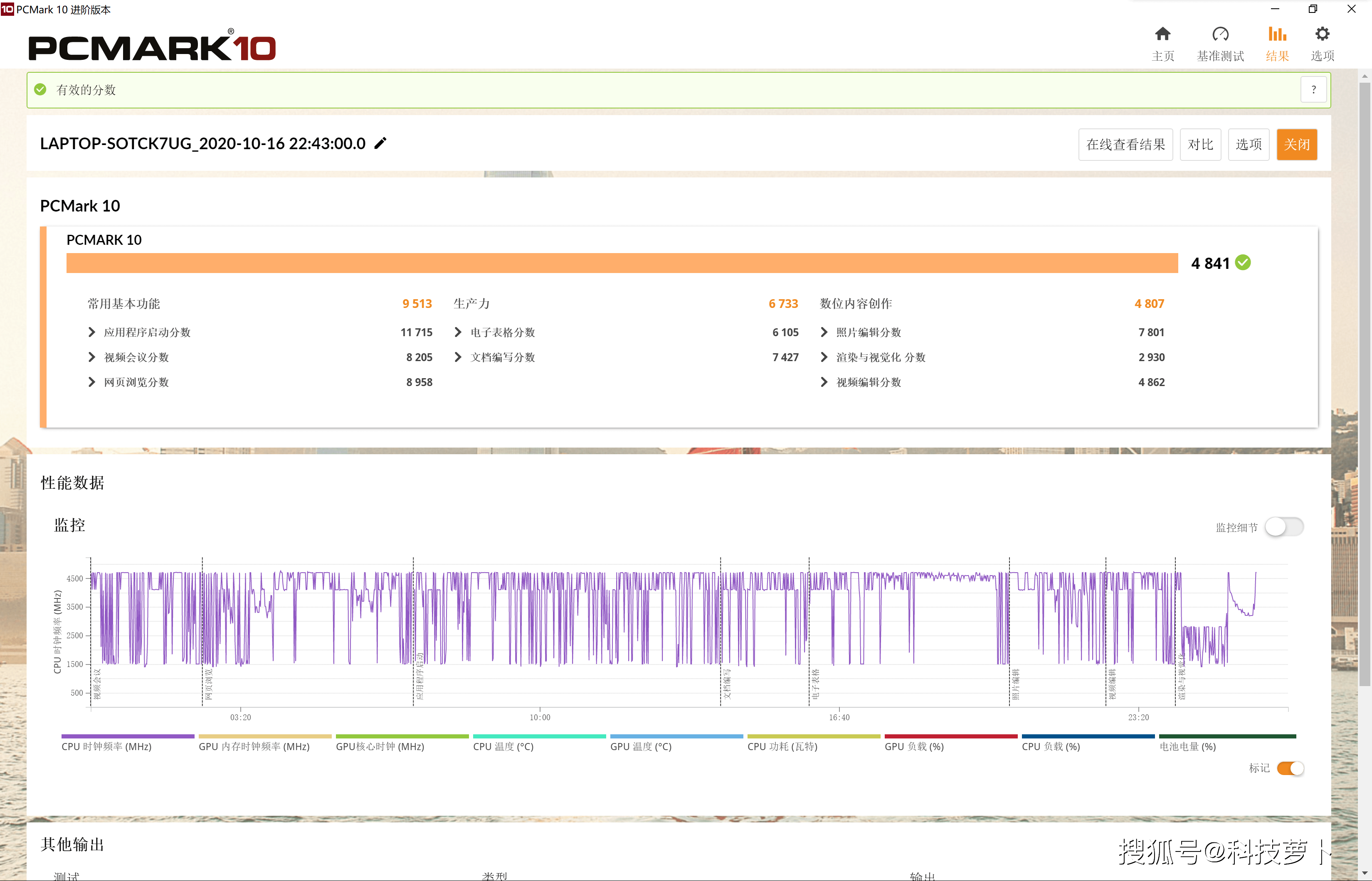Expand the 视频会议分数 row

pos(91,357)
